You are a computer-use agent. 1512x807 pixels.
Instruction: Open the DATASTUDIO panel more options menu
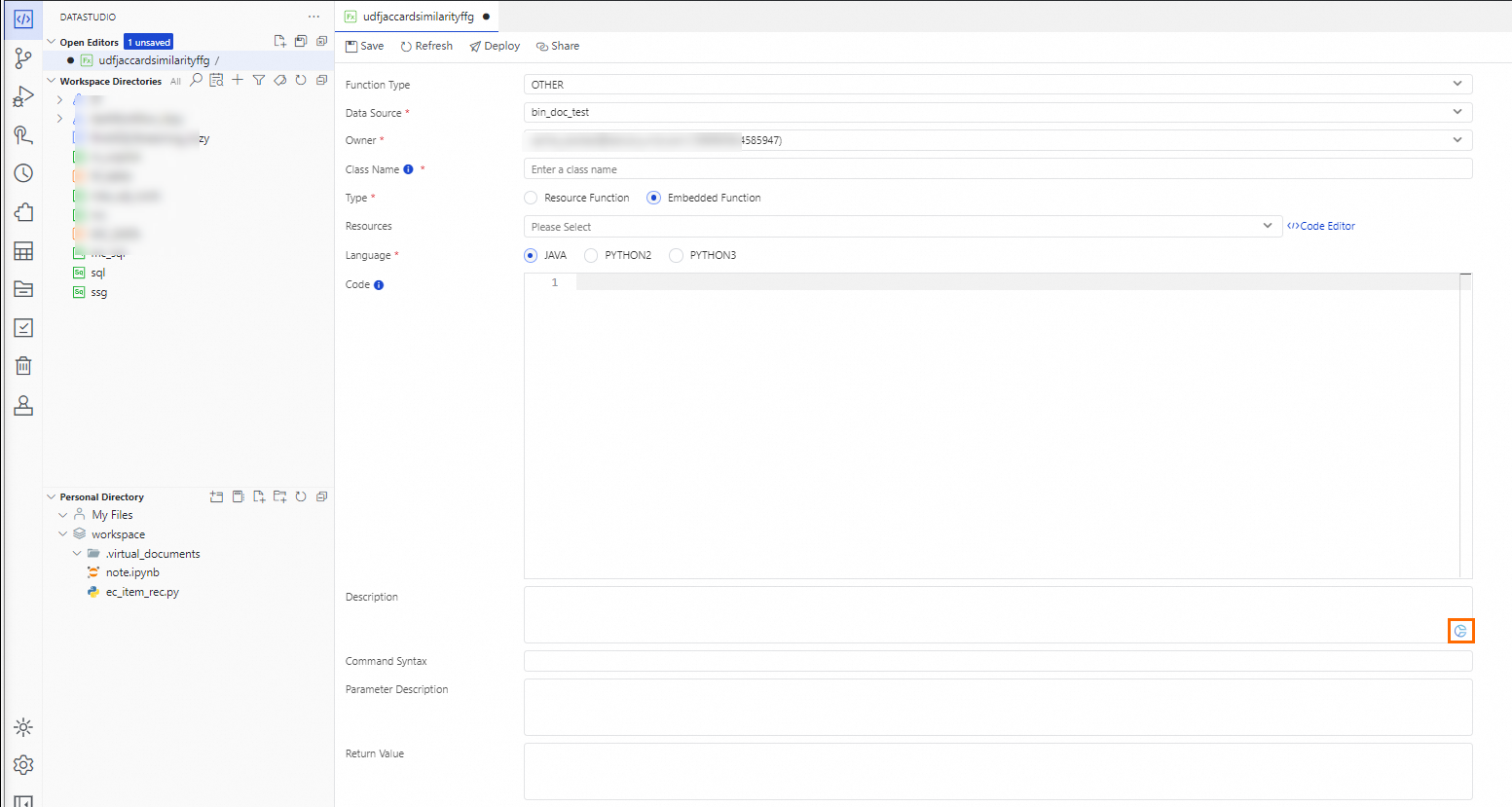(x=313, y=17)
